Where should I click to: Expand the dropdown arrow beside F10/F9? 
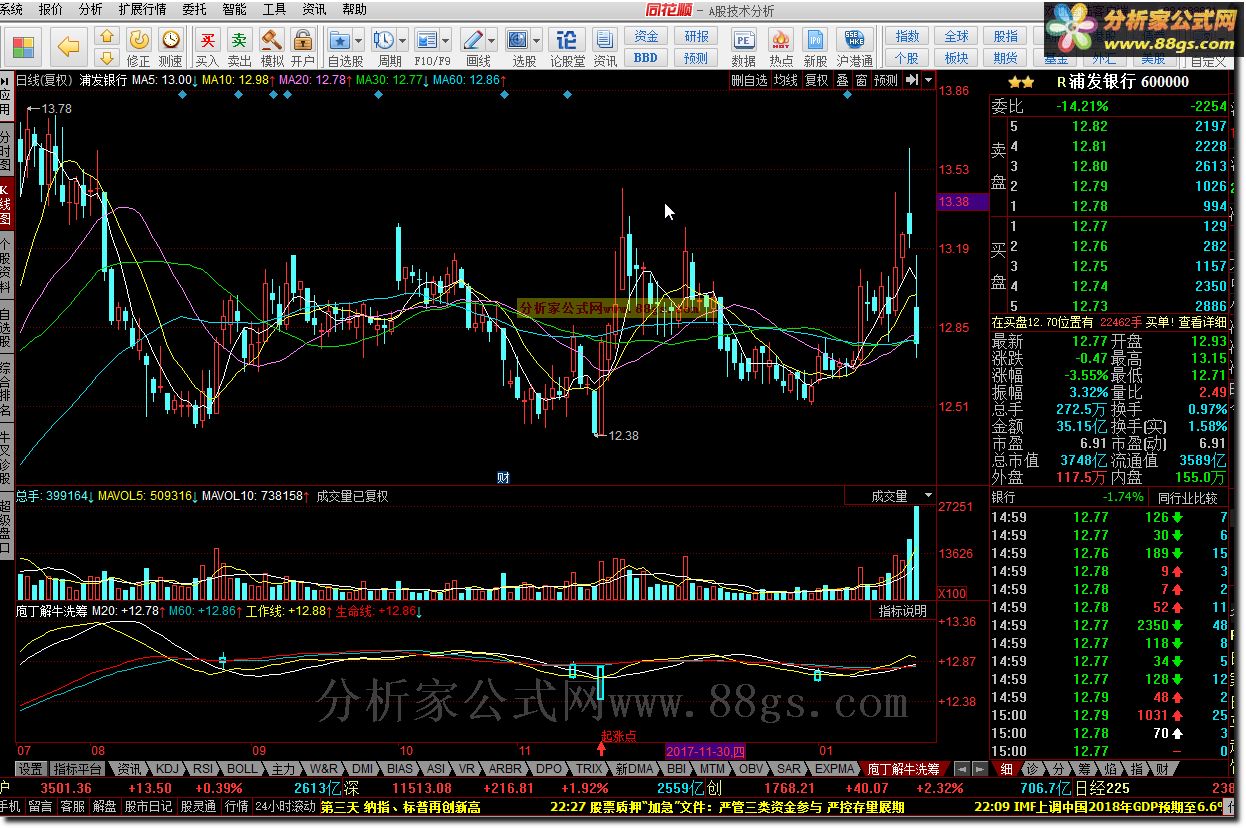pyautogui.click(x=447, y=40)
